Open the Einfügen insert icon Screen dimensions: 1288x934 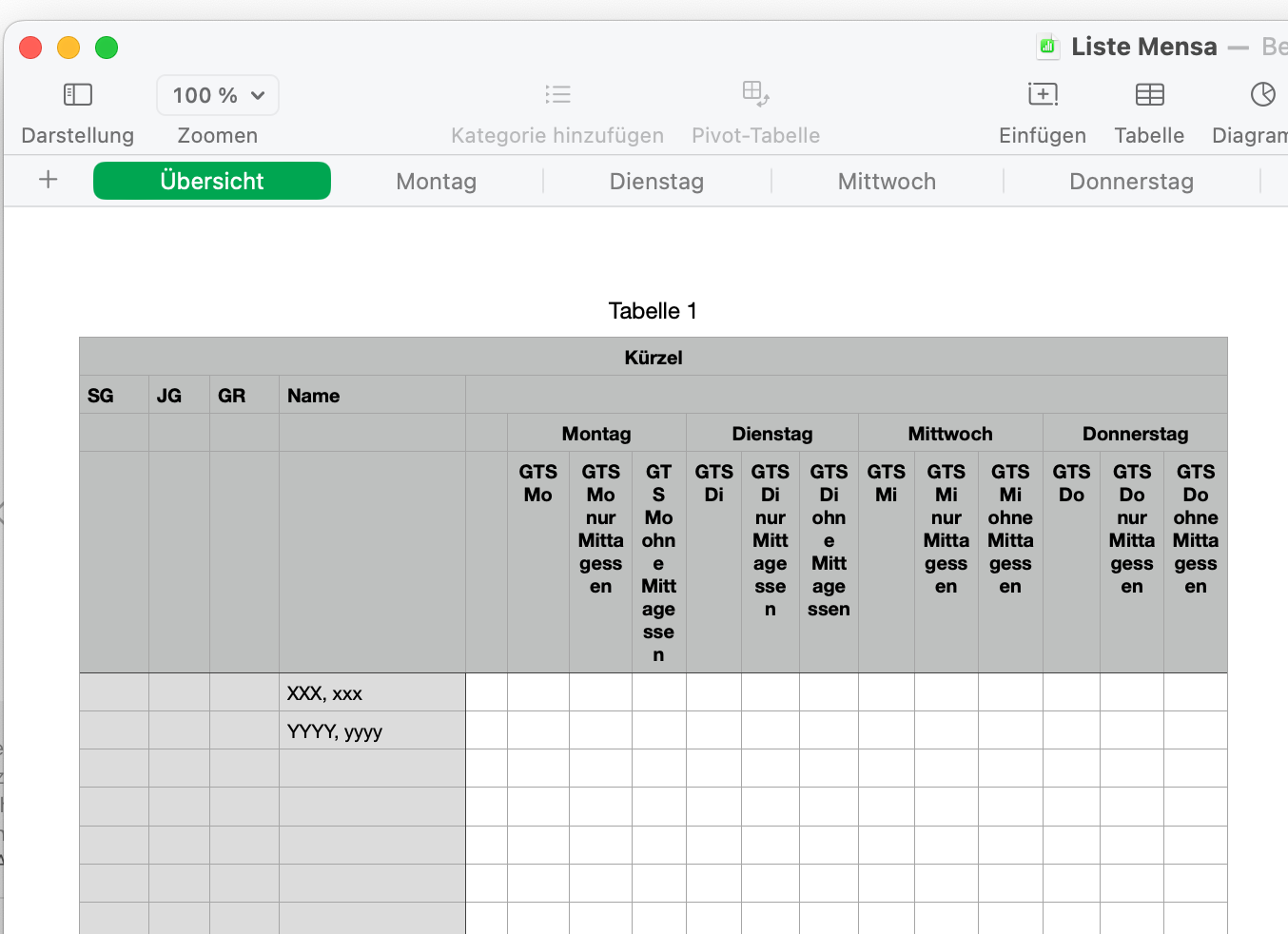(1043, 94)
